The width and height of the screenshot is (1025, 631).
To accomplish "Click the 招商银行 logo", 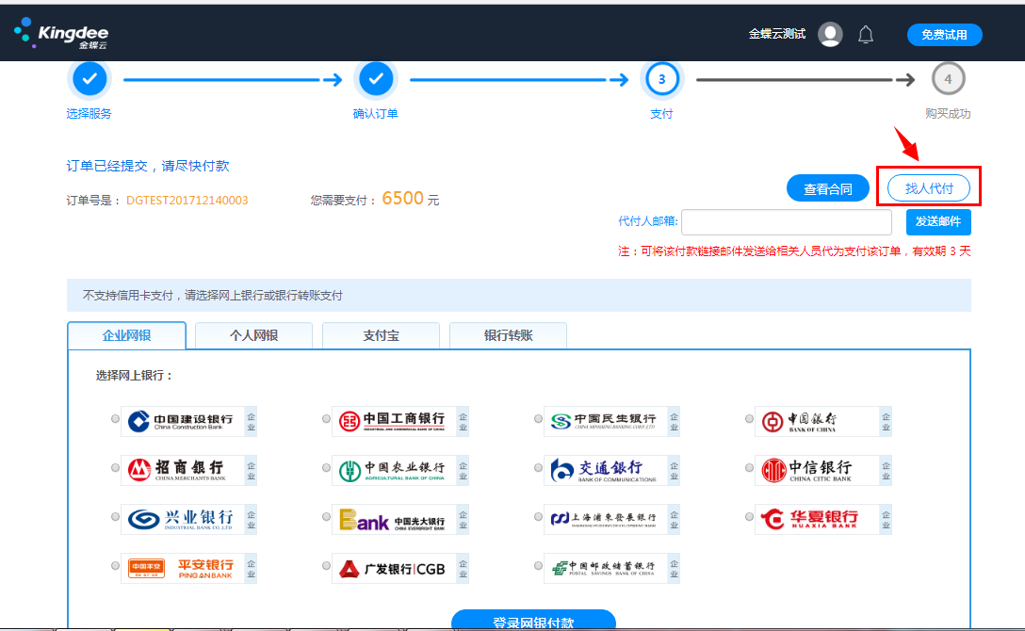I will [189, 470].
